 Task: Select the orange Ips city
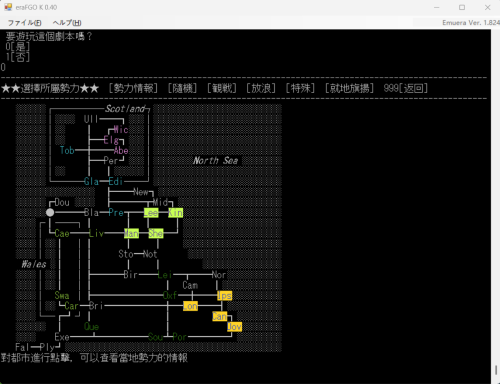pyautogui.click(x=224, y=295)
